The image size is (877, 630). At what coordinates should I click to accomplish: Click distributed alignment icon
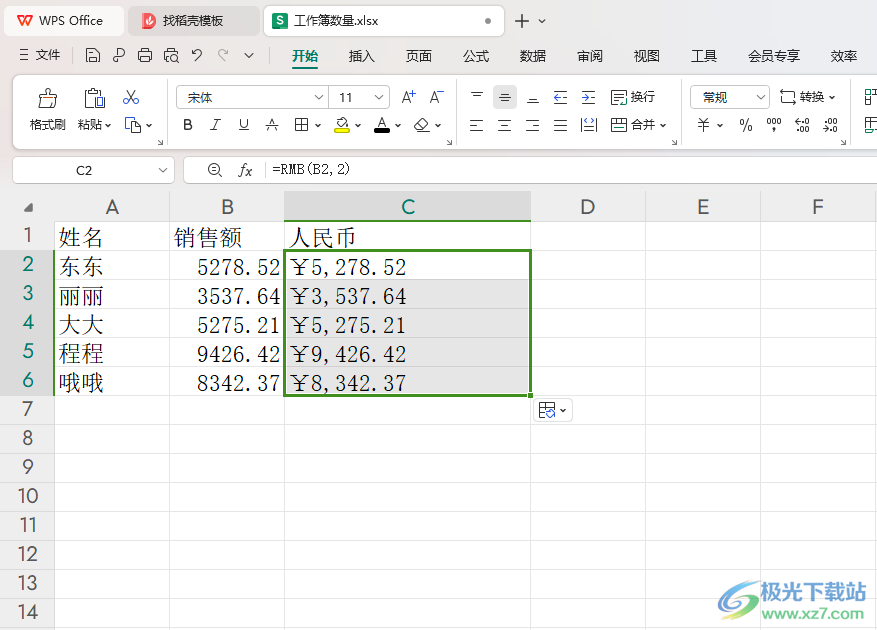[x=589, y=125]
